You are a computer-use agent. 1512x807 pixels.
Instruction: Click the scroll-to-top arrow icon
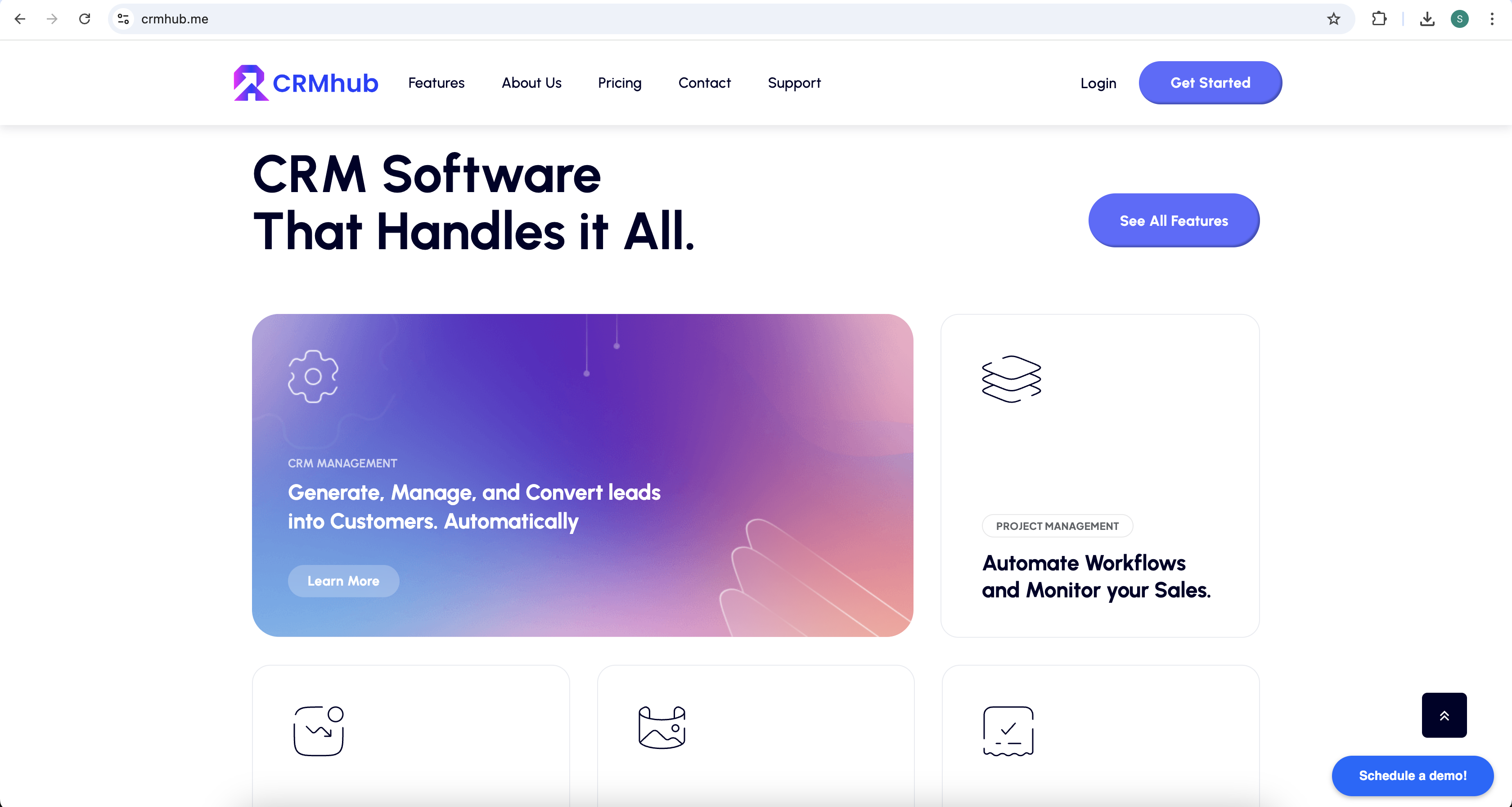point(1444,715)
